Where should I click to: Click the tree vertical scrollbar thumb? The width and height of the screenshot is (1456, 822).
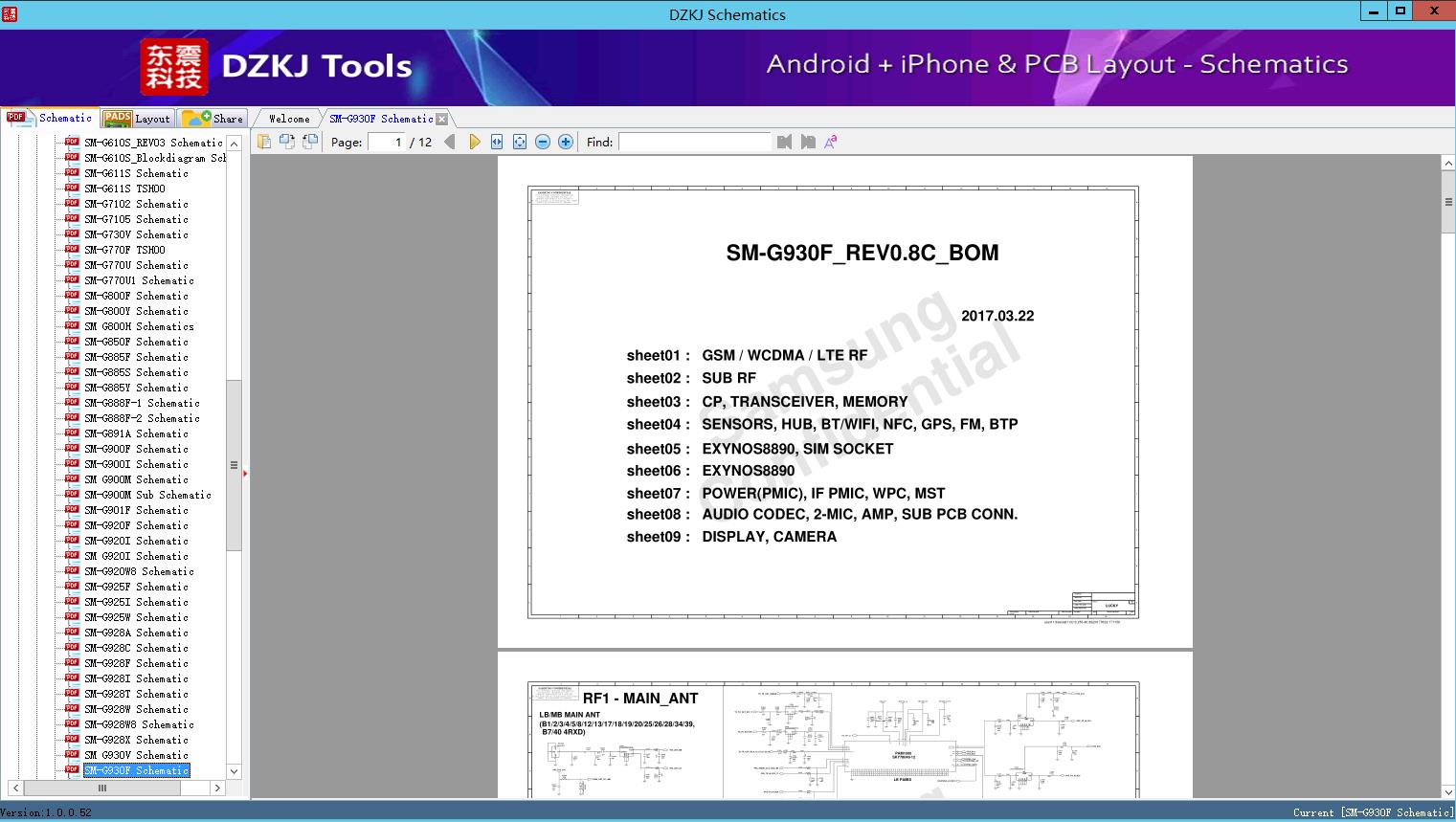click(234, 465)
